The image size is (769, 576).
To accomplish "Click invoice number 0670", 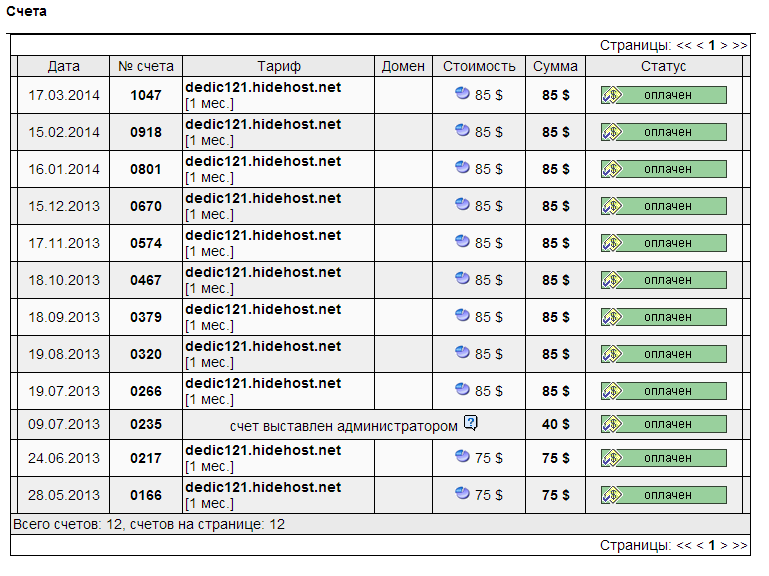I will click(x=146, y=206).
